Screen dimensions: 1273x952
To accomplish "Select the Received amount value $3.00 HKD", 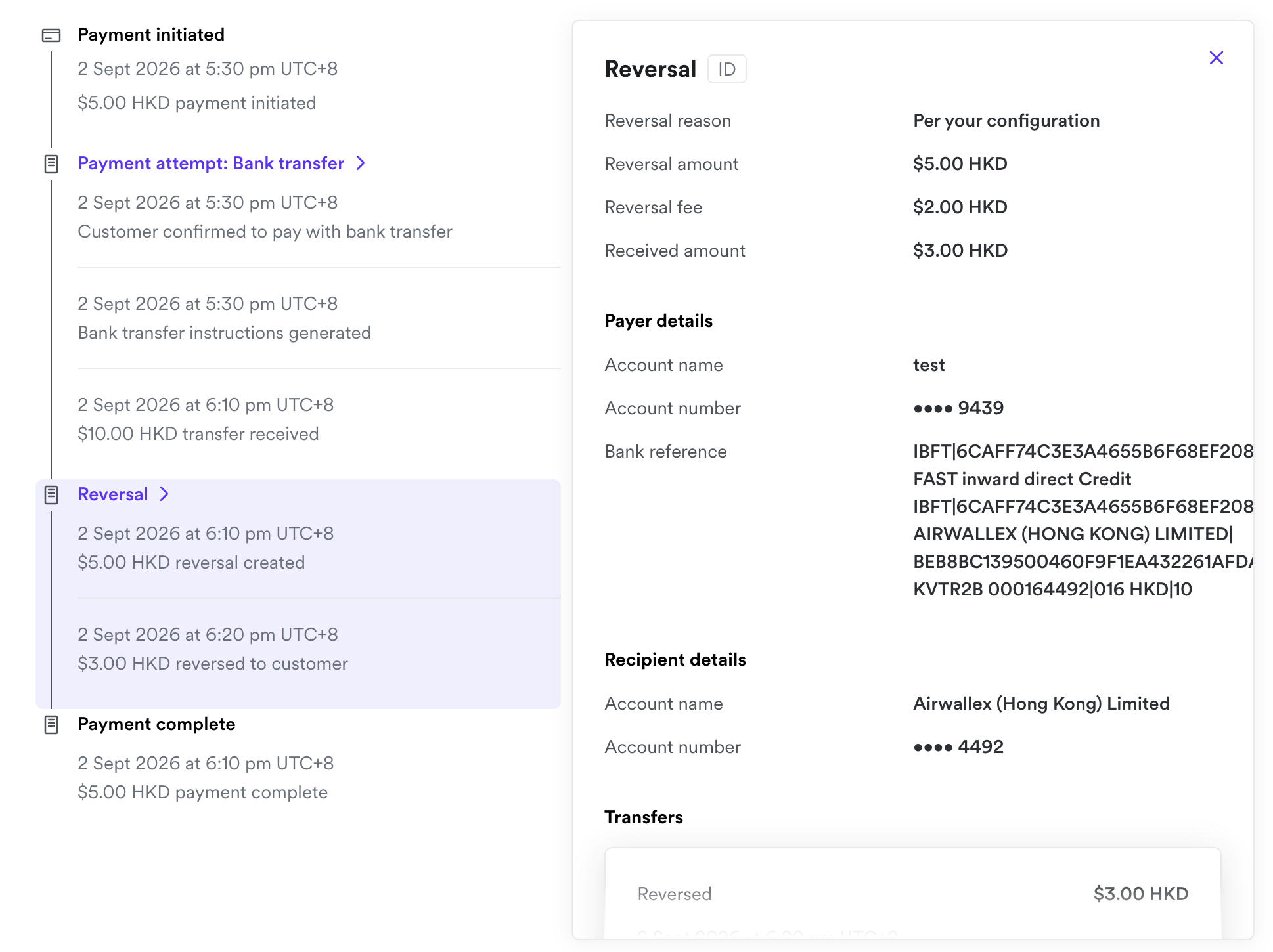I will (960, 251).
